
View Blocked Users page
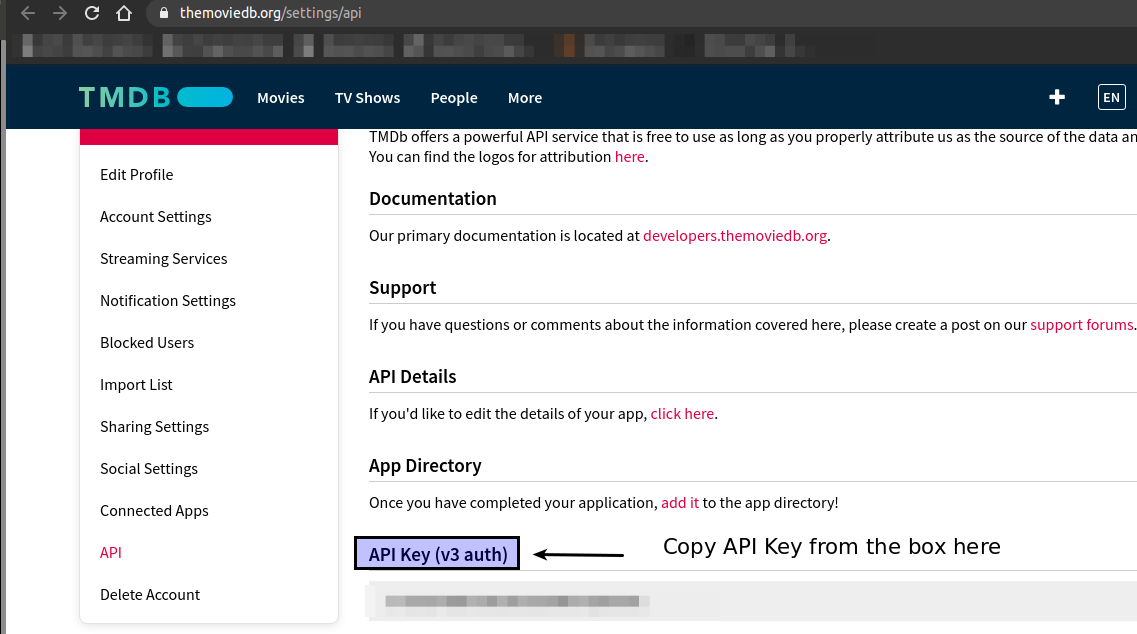coord(147,342)
